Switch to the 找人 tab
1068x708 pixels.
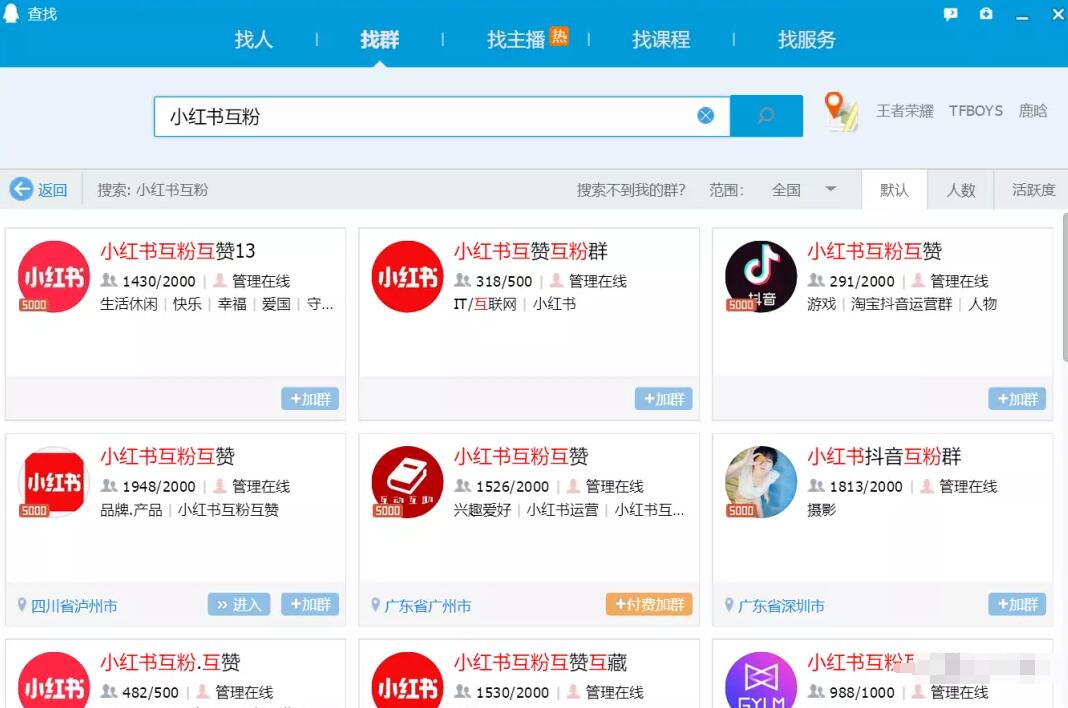click(x=253, y=40)
